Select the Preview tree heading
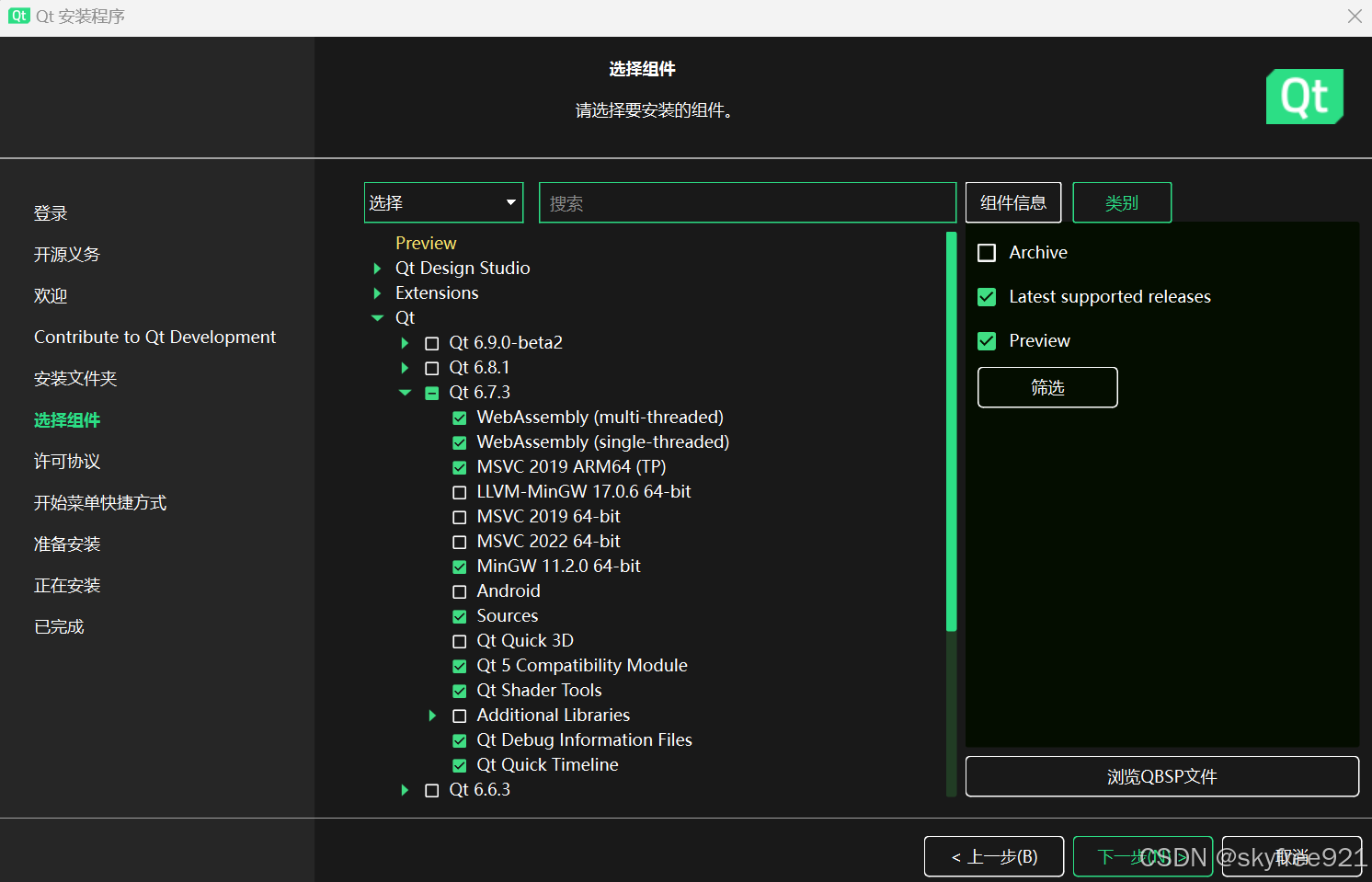The width and height of the screenshot is (1372, 882). coord(426,244)
